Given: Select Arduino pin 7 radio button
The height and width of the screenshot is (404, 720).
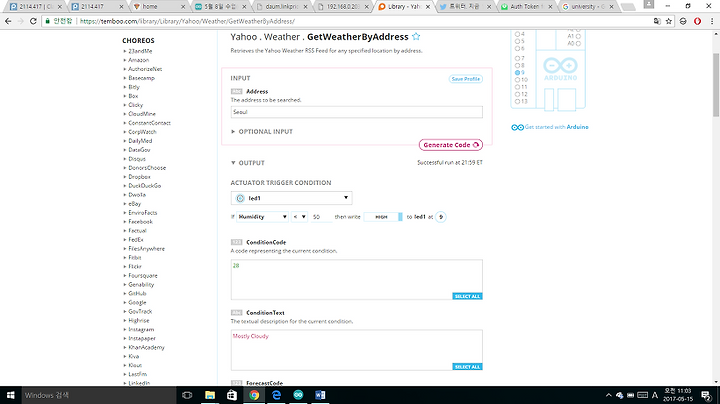Looking at the screenshot, I should [x=518, y=58].
